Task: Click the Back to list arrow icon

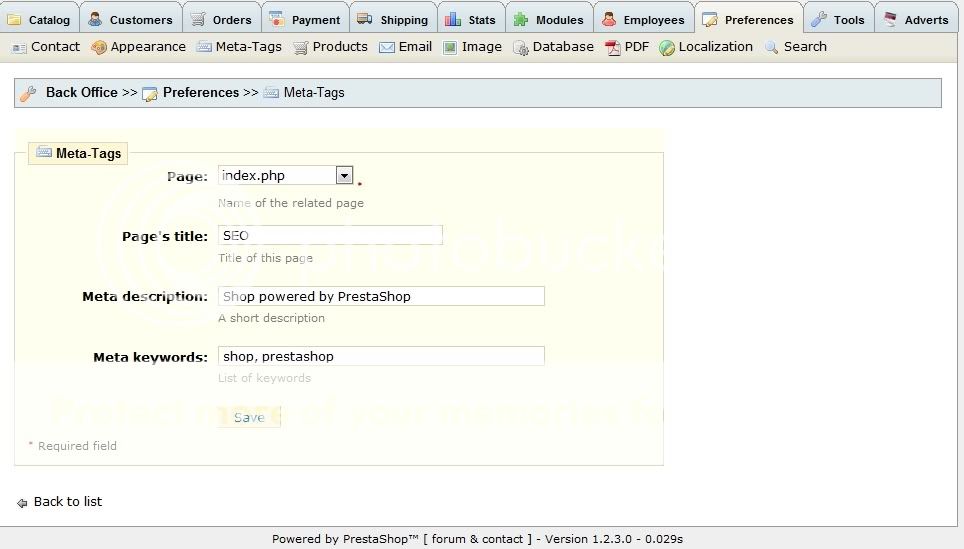Action: (x=22, y=503)
